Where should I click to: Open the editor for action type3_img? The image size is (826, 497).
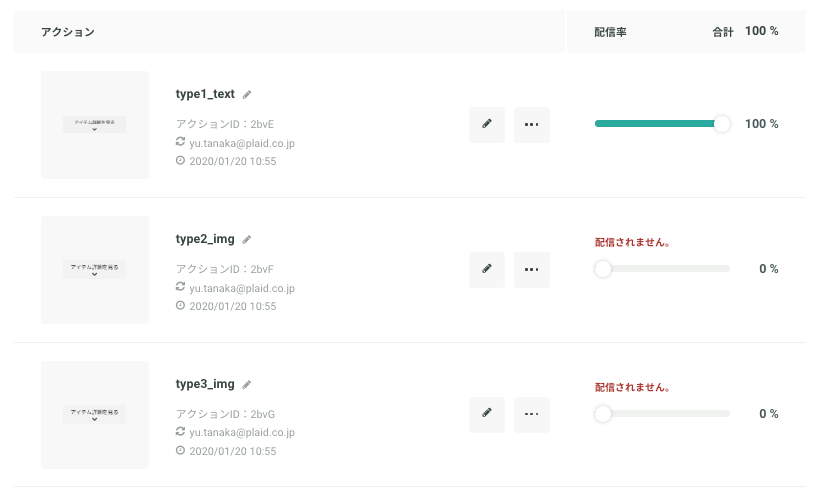tap(487, 415)
